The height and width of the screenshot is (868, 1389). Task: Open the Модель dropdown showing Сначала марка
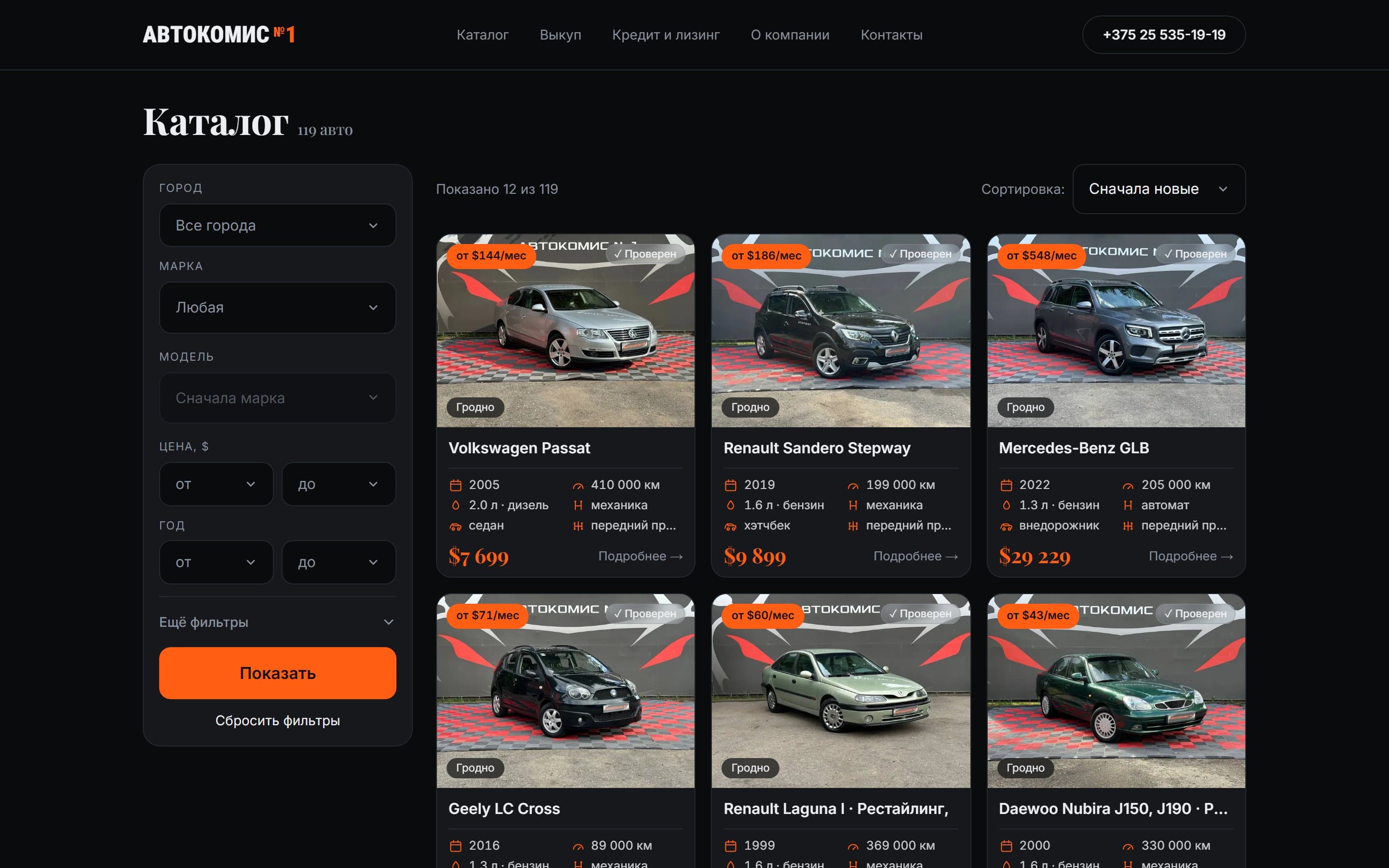[x=277, y=398]
